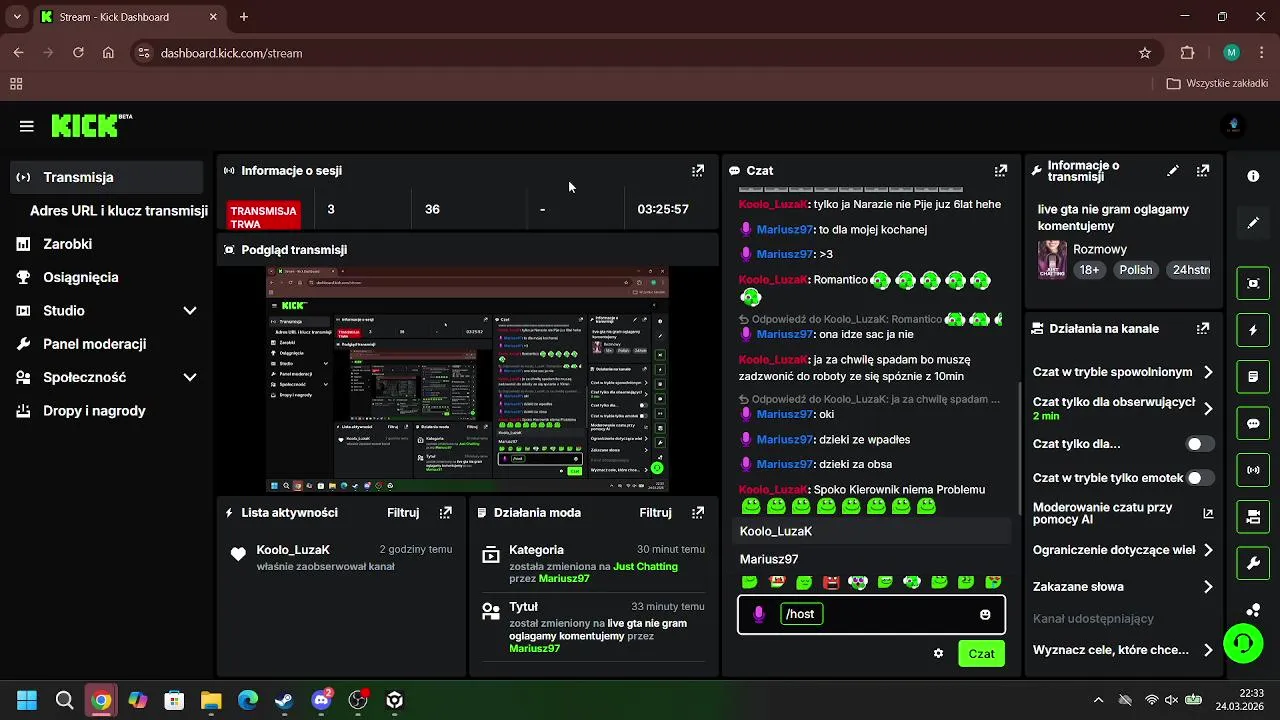The width and height of the screenshot is (1280, 720).
Task: Click Filtruj in the Lista aktywności panel
Action: (x=403, y=513)
